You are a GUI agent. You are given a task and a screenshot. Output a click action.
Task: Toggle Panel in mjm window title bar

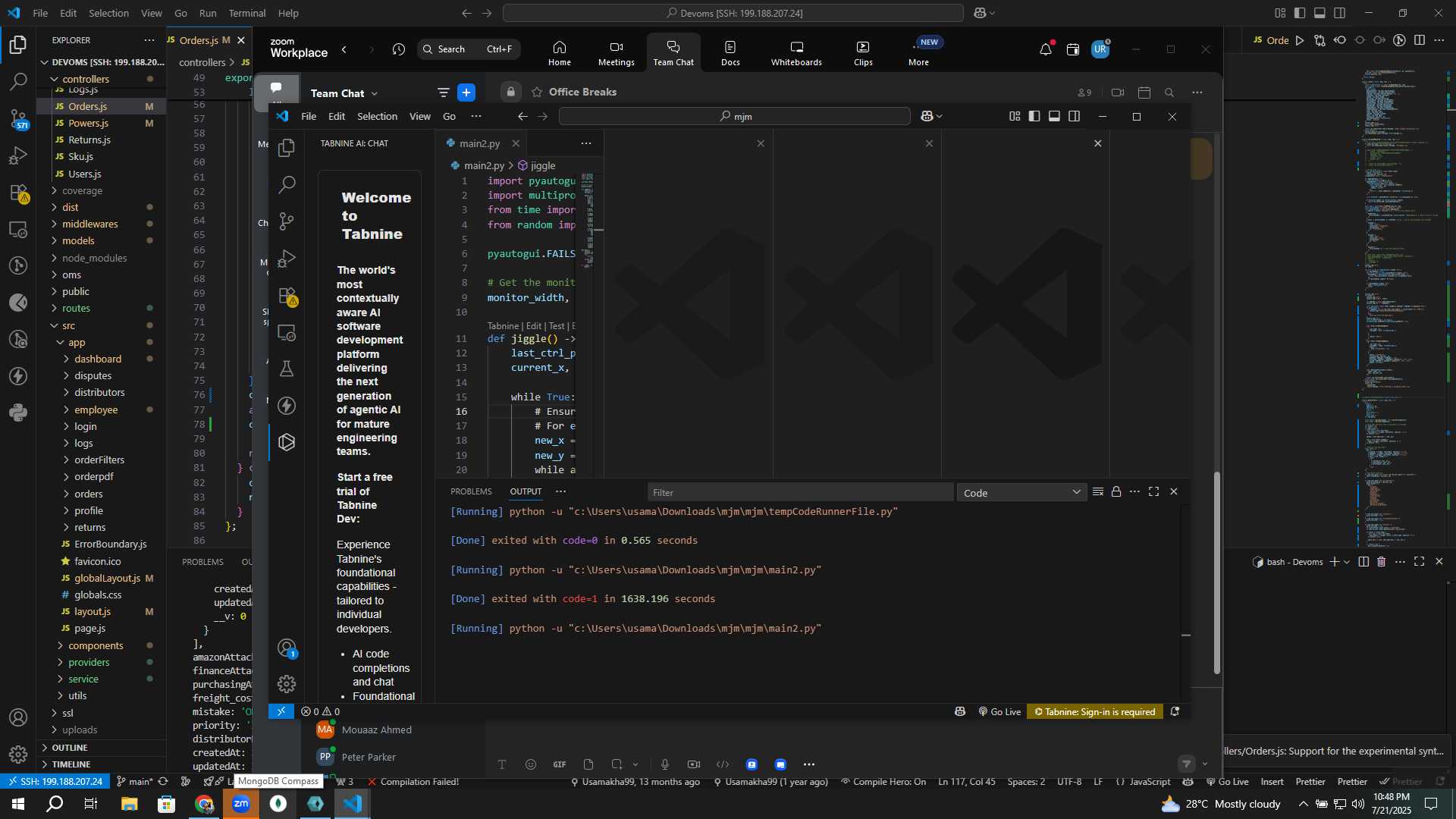click(x=1054, y=116)
